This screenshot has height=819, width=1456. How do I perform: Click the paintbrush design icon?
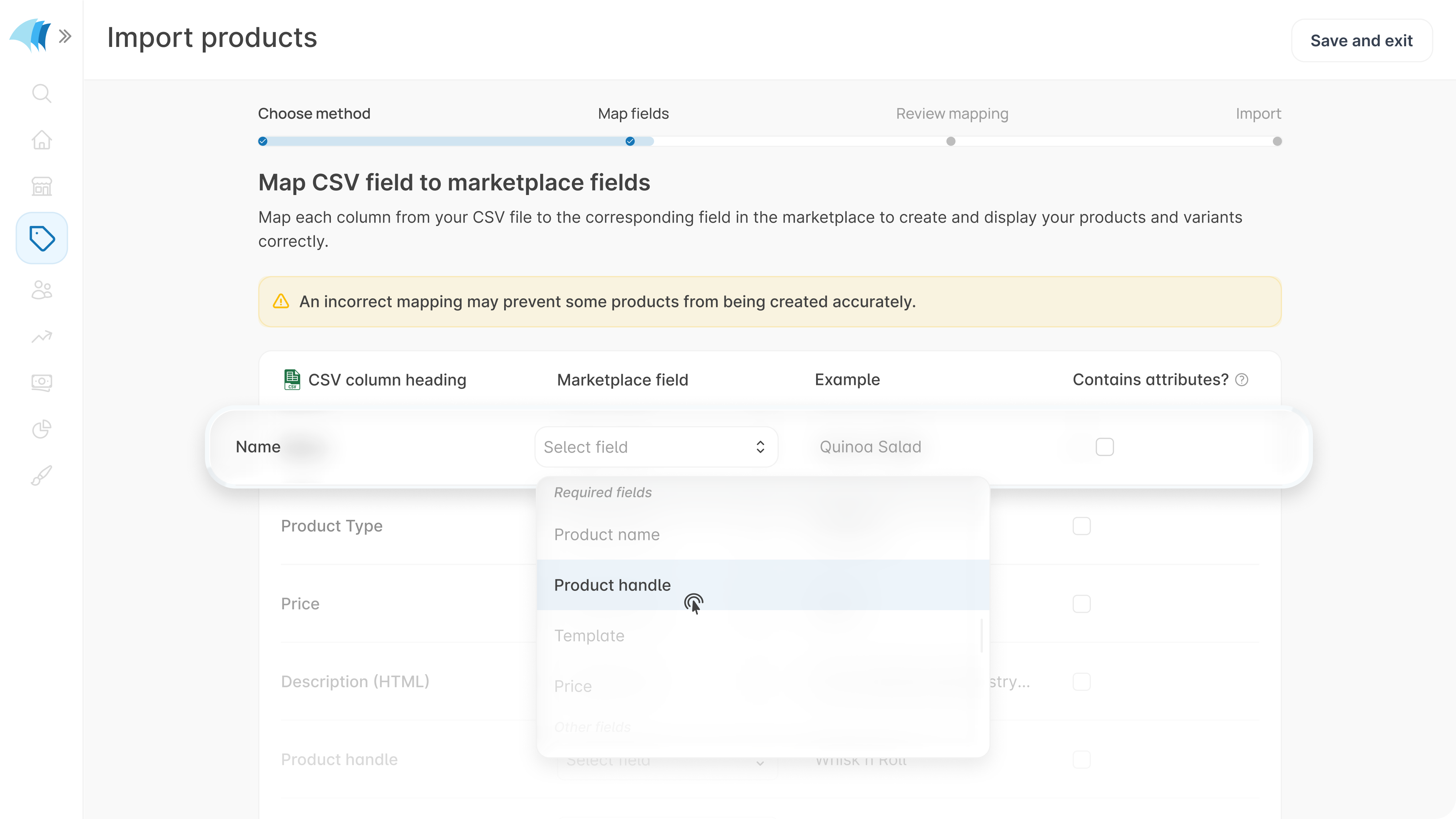click(x=41, y=476)
